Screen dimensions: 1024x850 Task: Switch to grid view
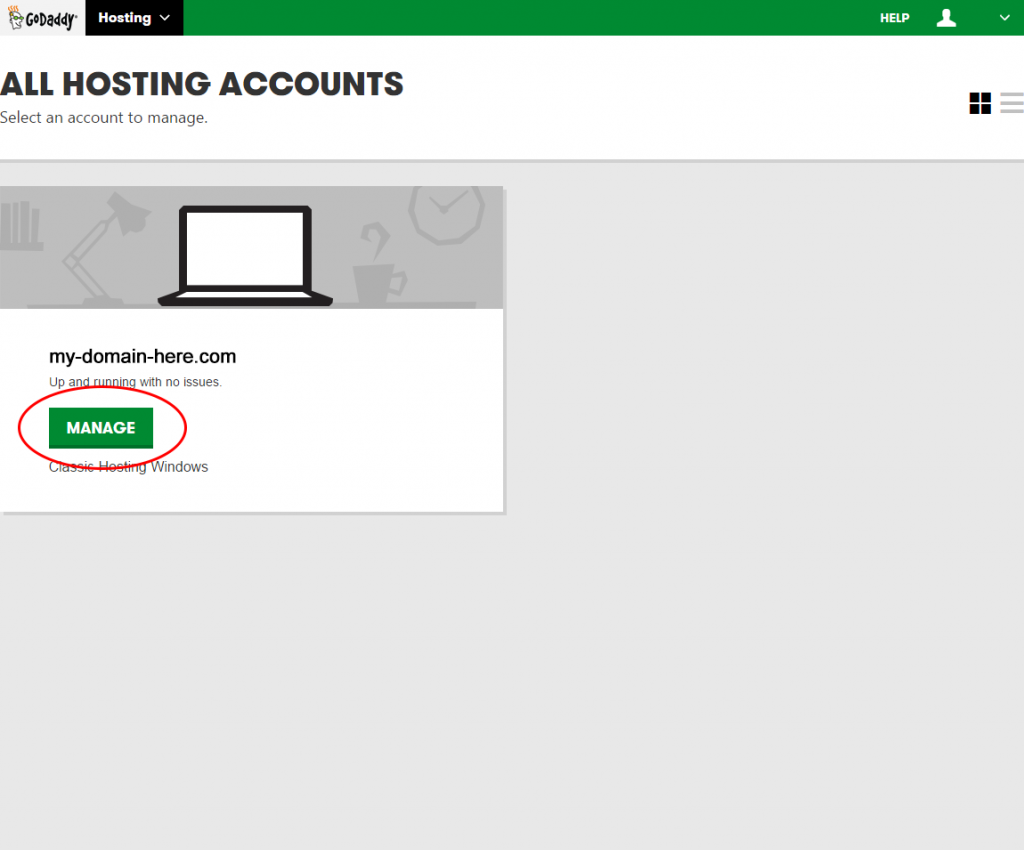point(980,103)
